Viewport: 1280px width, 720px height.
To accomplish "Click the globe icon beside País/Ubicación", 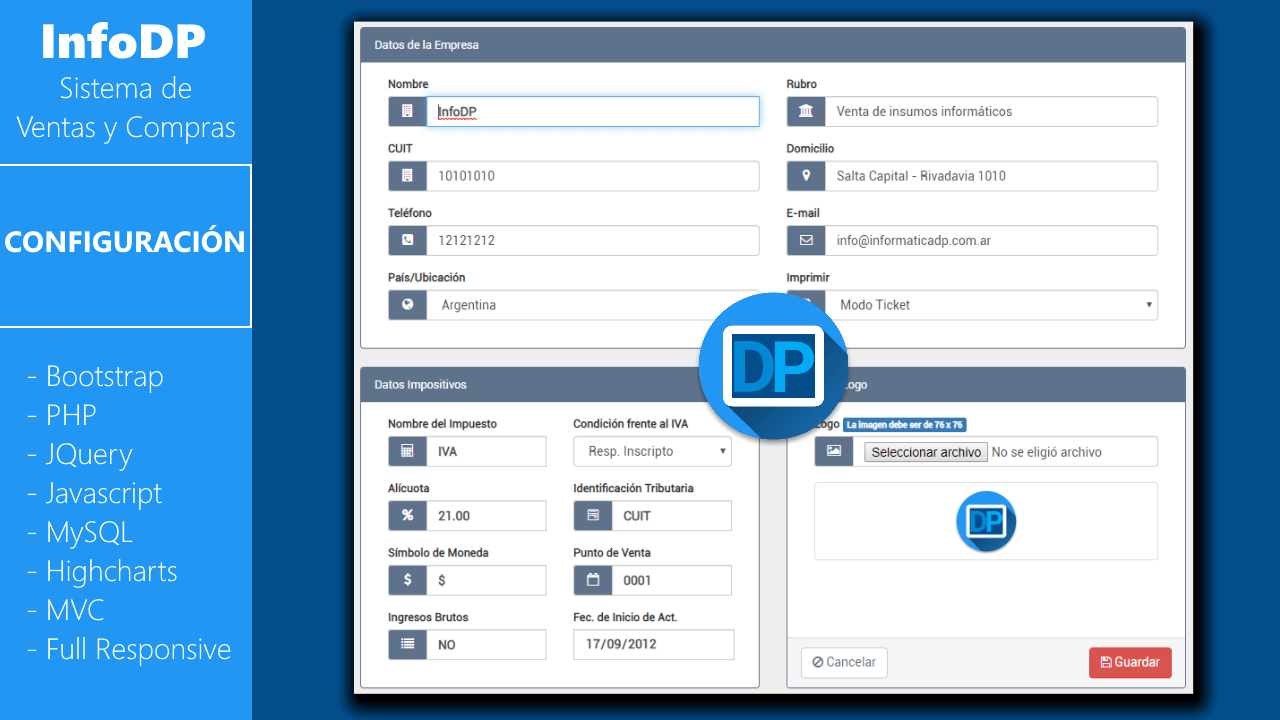I will [407, 305].
